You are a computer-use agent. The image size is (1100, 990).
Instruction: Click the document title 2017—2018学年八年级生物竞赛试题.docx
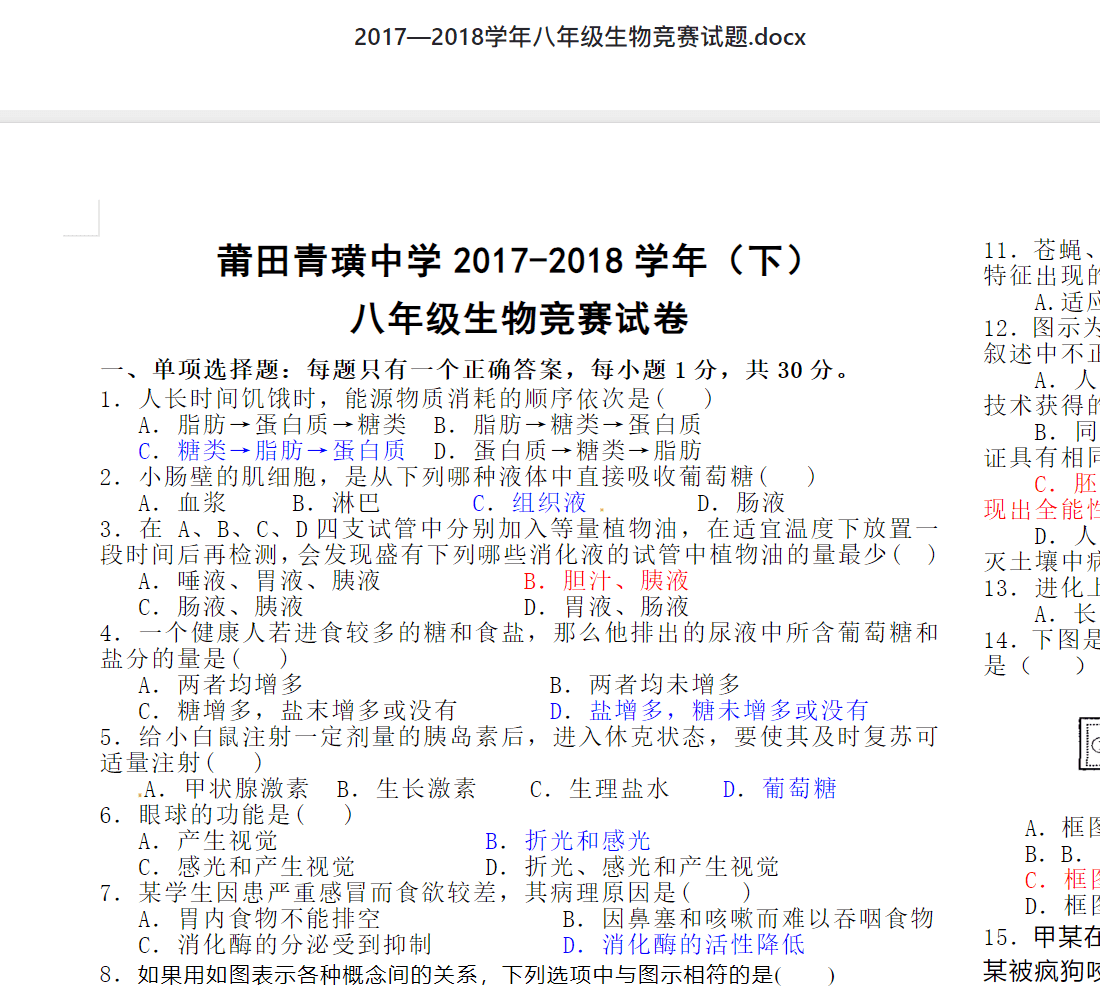tap(579, 36)
